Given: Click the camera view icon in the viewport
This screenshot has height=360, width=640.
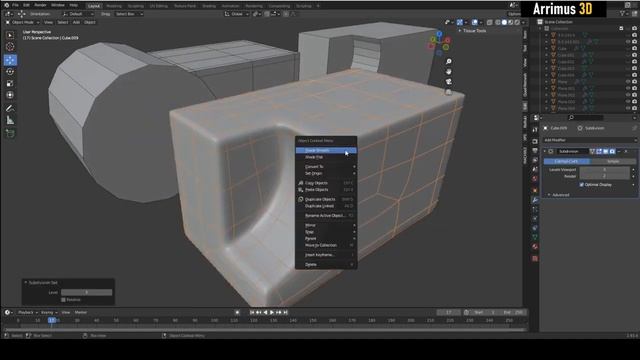Looking at the screenshot, I should [449, 82].
